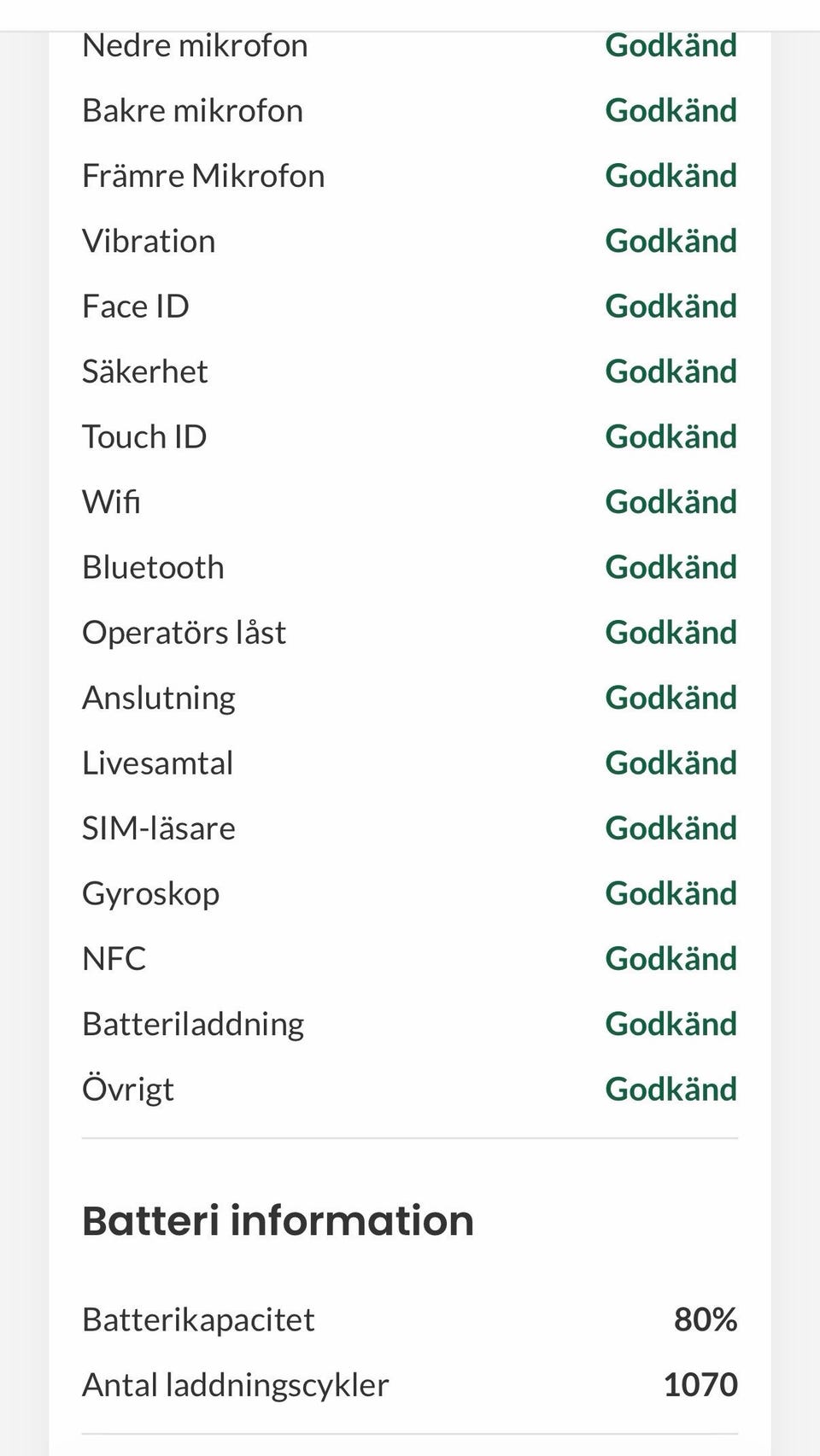
Task: Click the Antal laddningscykler label
Action: pos(235,1385)
